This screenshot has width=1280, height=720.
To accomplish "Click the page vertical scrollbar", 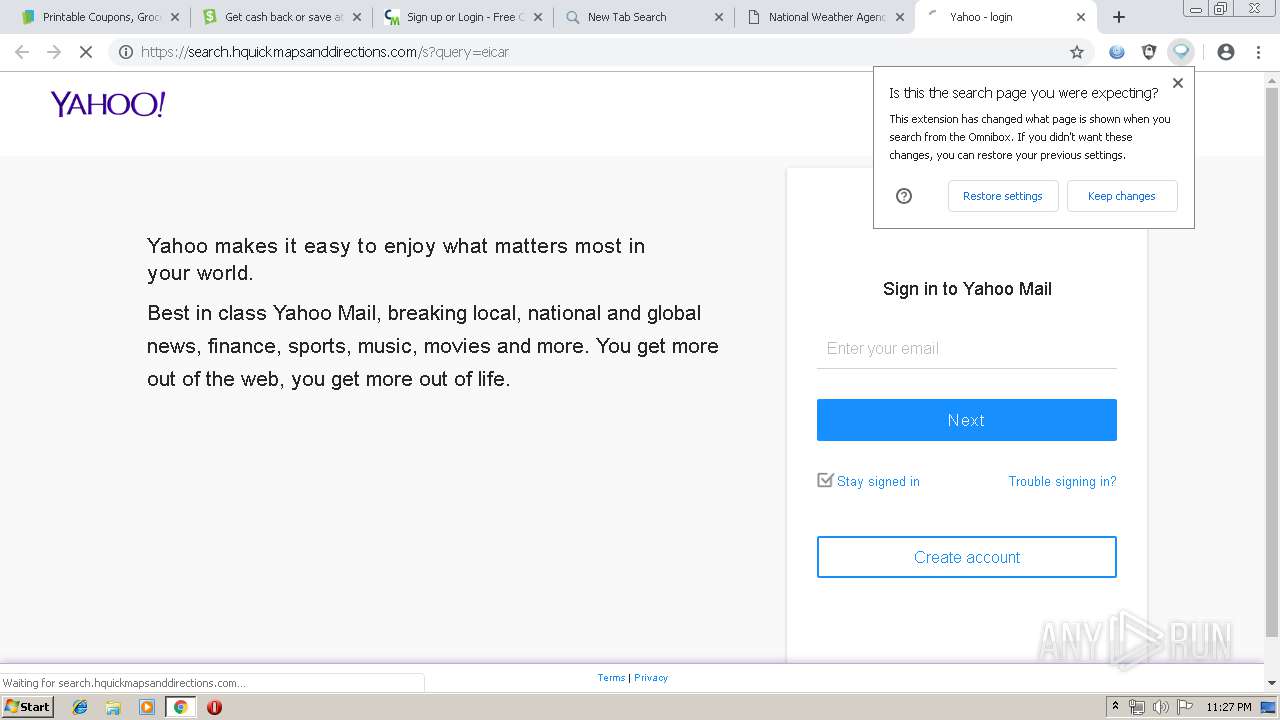I will click(x=1272, y=360).
